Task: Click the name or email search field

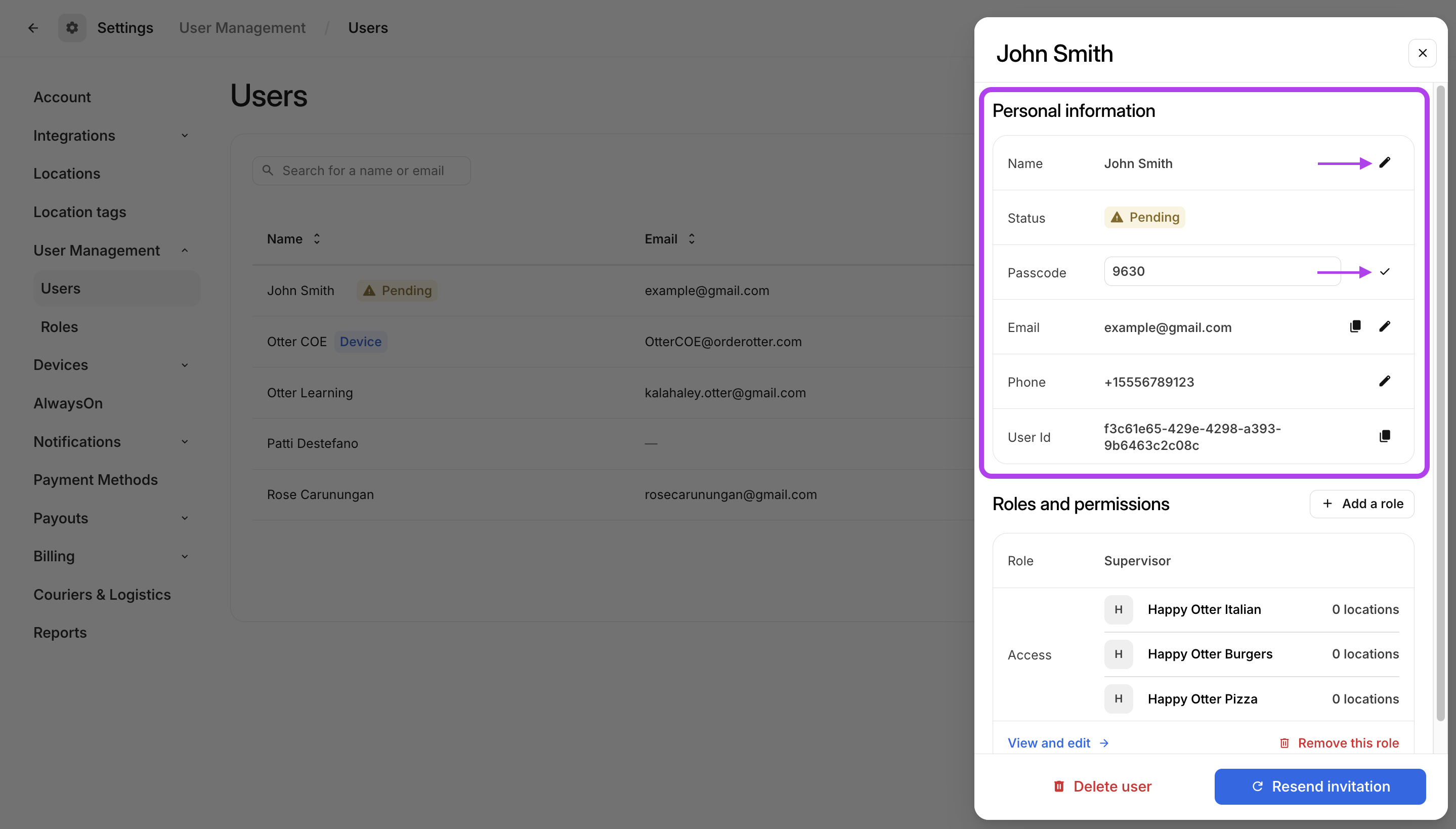Action: coord(361,170)
